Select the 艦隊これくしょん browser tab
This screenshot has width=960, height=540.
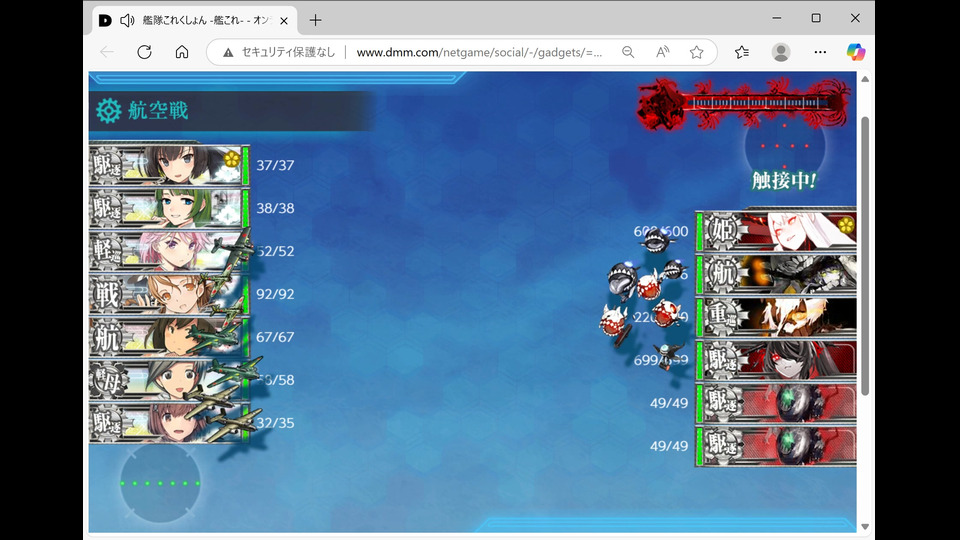(194, 20)
